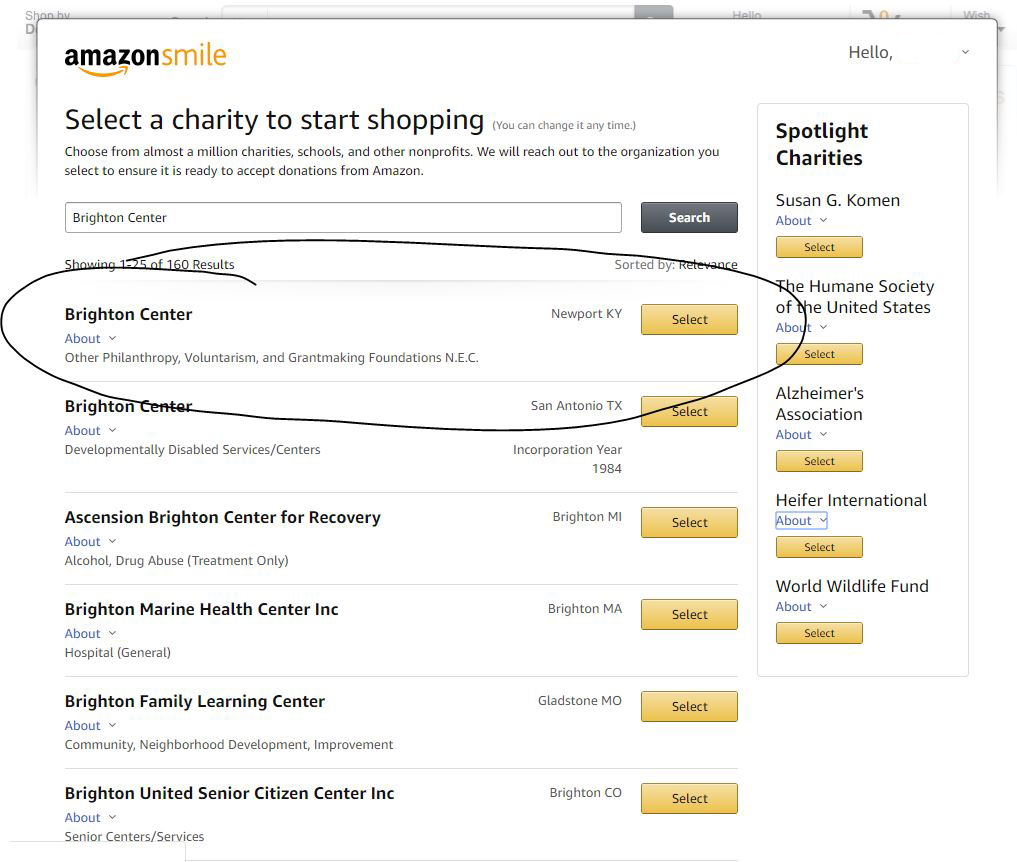Open the Sorted by Relevance option
This screenshot has height=862, width=1017.
pyautogui.click(x=707, y=265)
